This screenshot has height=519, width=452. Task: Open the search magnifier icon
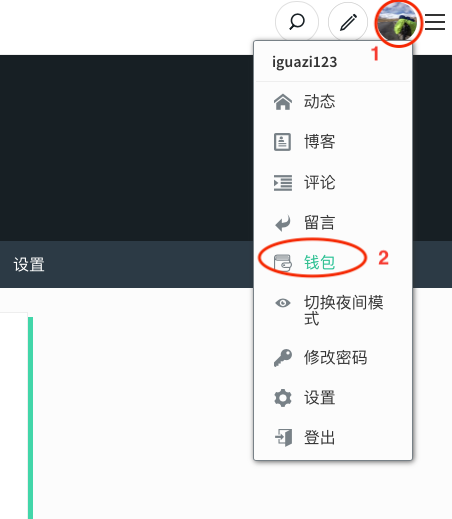pyautogui.click(x=297, y=22)
